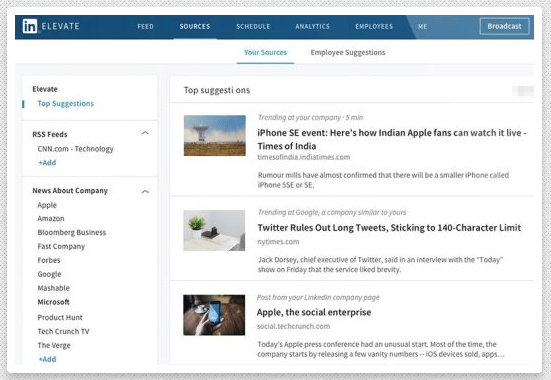The width and height of the screenshot is (551, 380).
Task: Select Tech Crunch TV source
Action: (64, 331)
